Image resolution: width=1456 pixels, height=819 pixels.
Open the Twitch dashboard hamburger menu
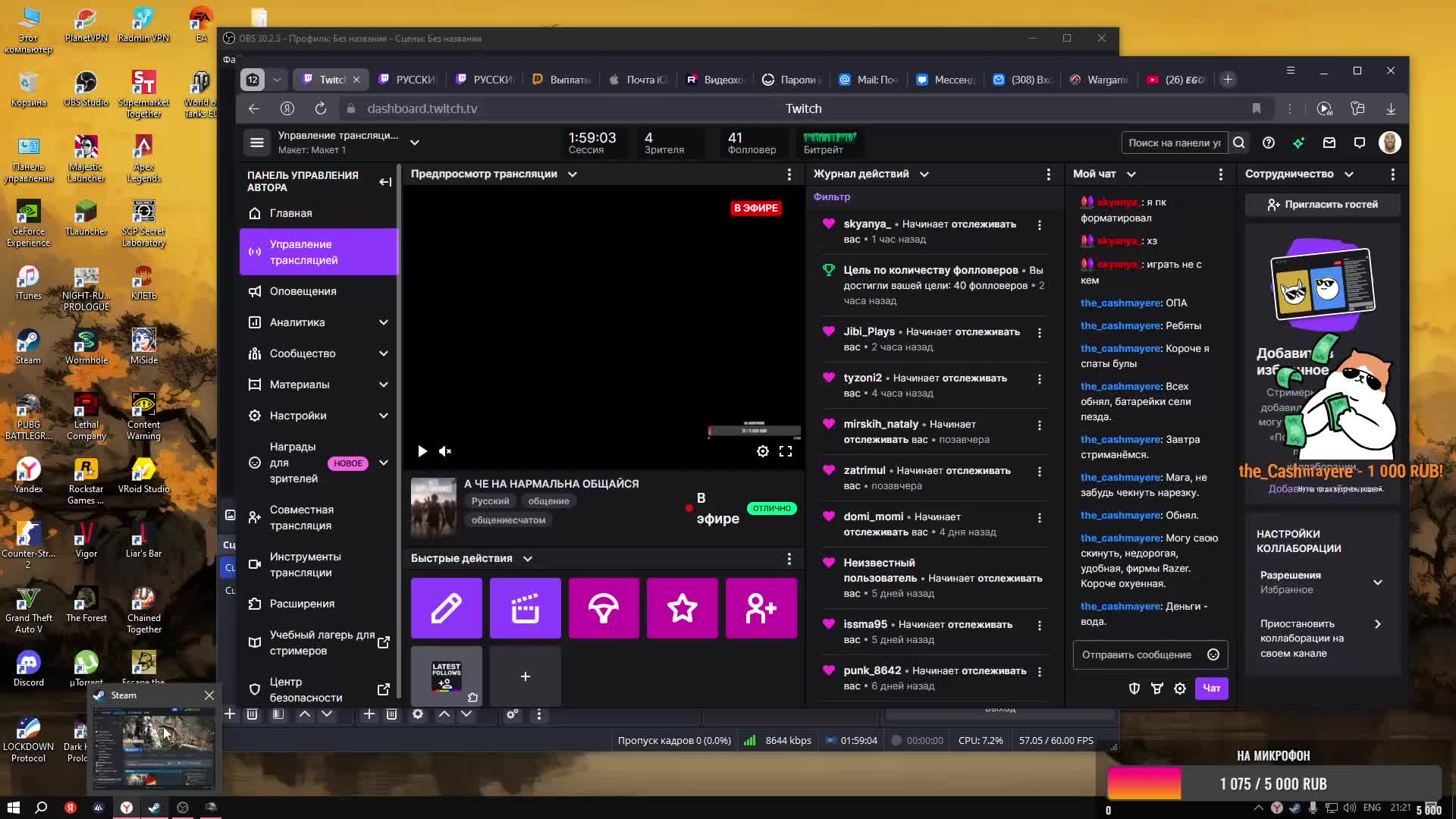click(257, 143)
